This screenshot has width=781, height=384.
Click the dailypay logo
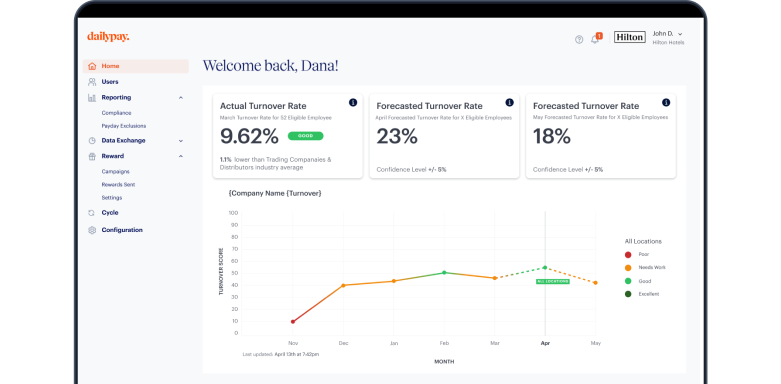(x=108, y=37)
